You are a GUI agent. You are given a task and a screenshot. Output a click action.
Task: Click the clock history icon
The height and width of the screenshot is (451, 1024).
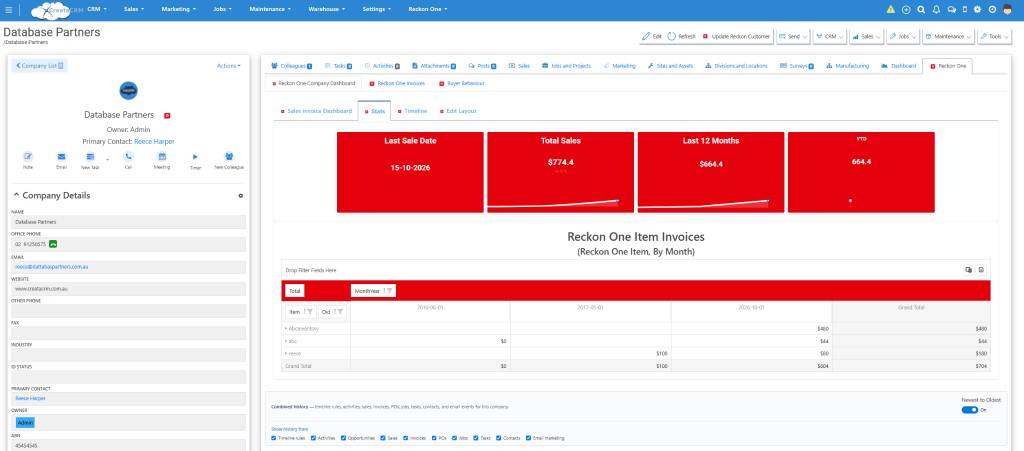992,10
